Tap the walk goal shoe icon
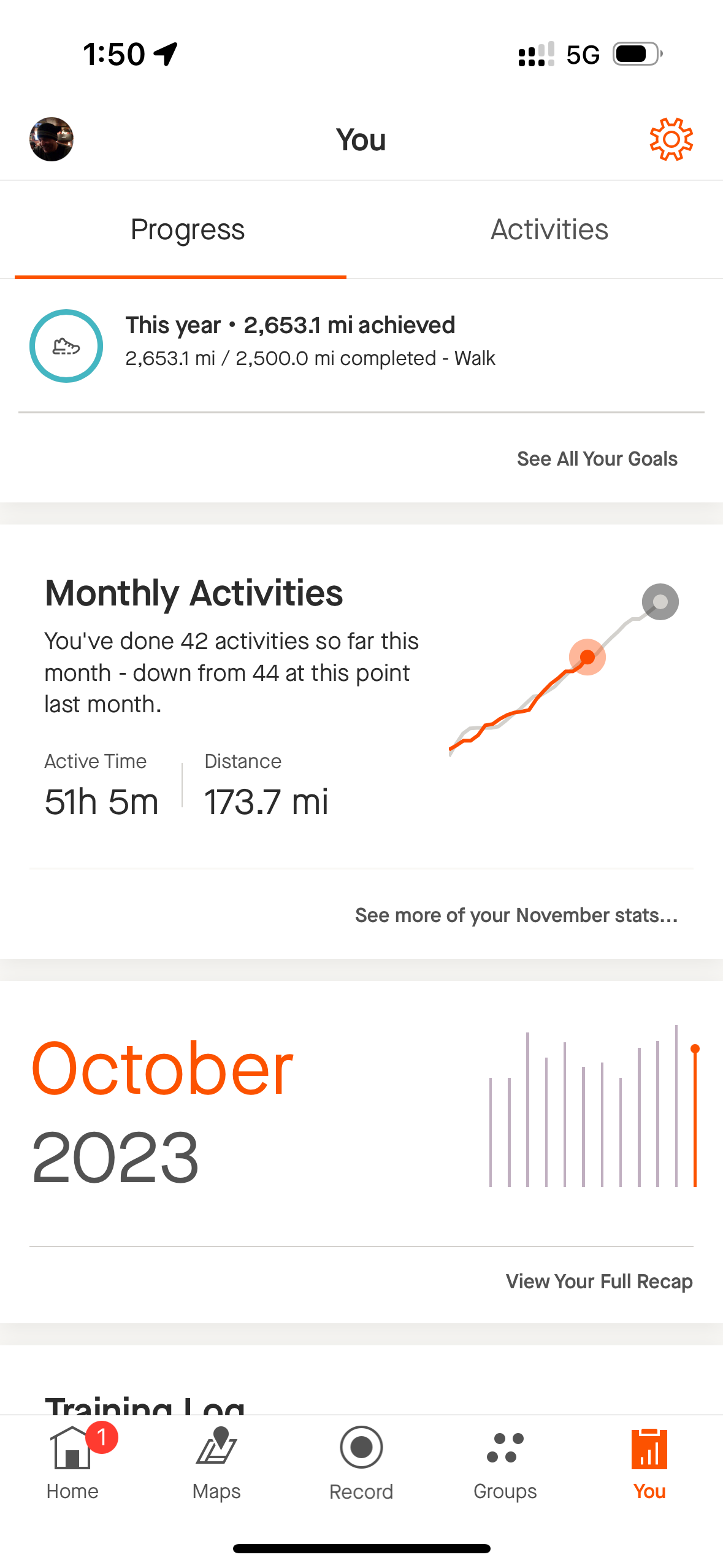 coord(66,346)
